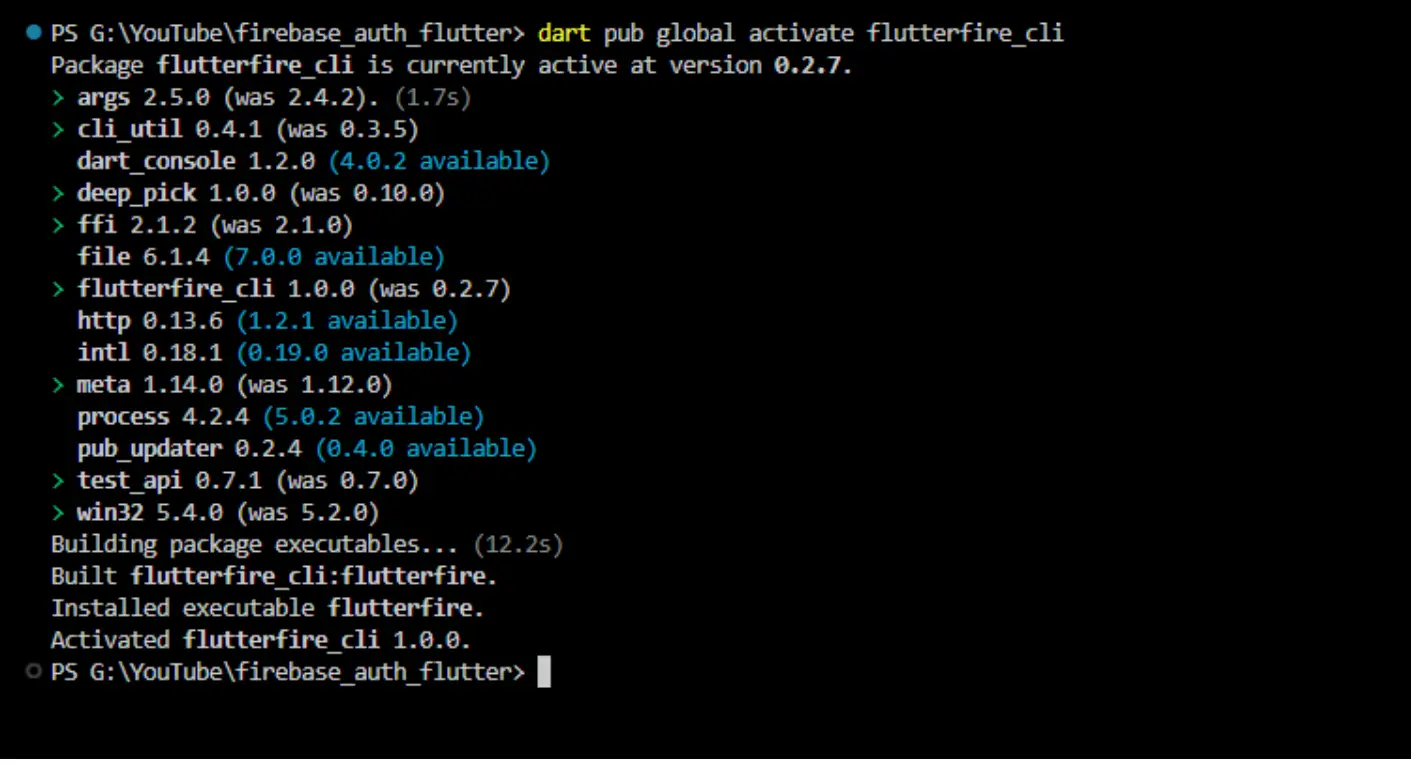Click '(5.0.2 available)' next to process
The width and height of the screenshot is (1411, 764).
coord(373,417)
